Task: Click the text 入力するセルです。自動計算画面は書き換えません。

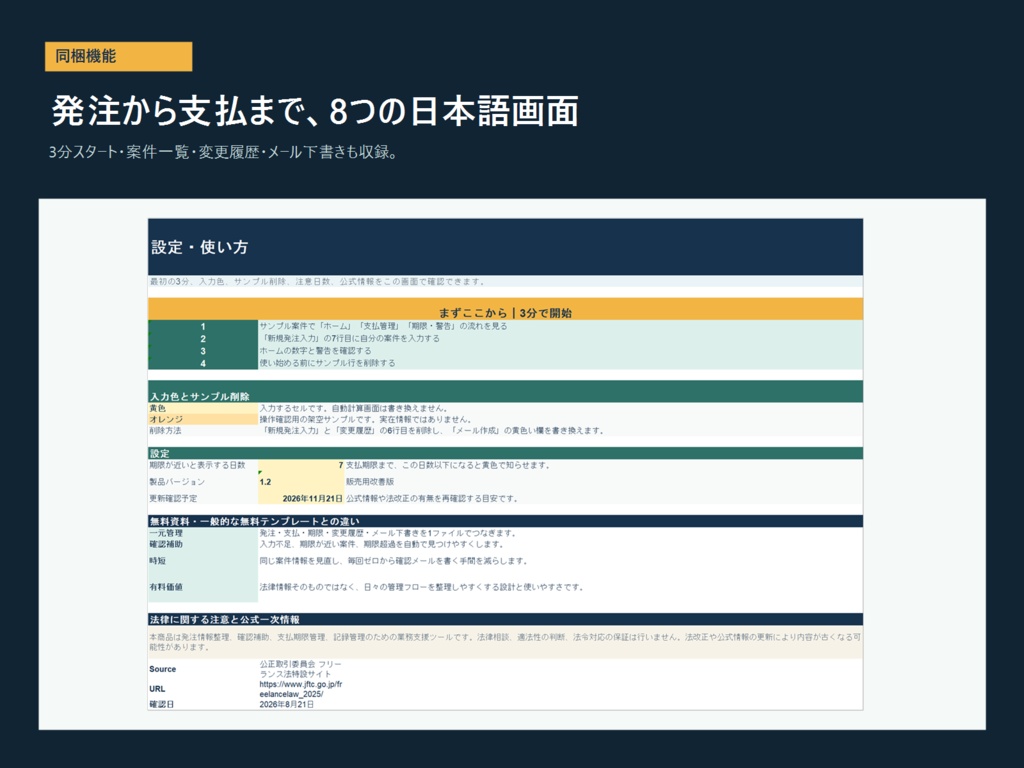Action: pos(354,408)
